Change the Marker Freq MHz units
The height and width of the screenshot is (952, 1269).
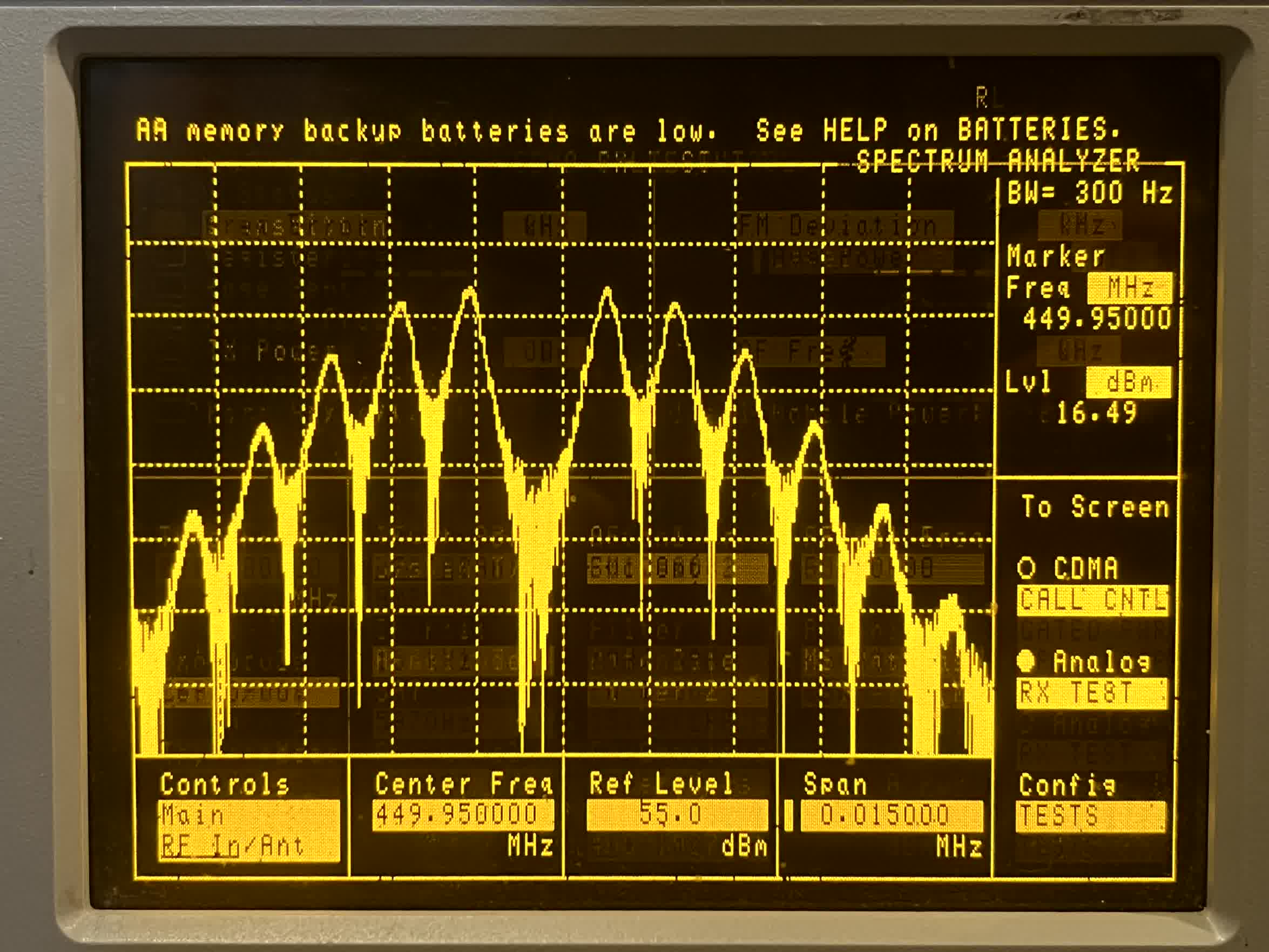(1129, 288)
